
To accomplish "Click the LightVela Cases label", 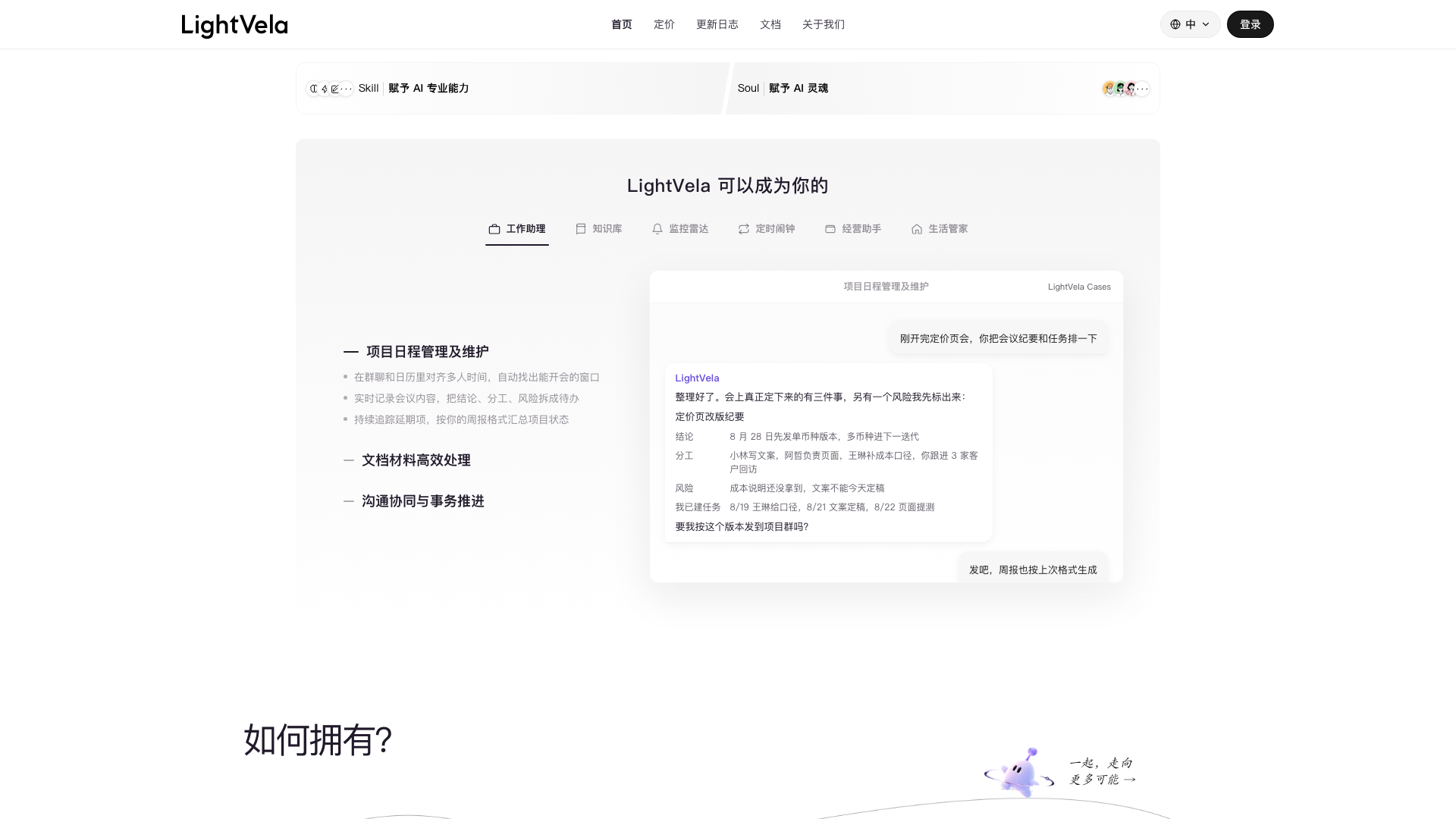I will [1079, 287].
